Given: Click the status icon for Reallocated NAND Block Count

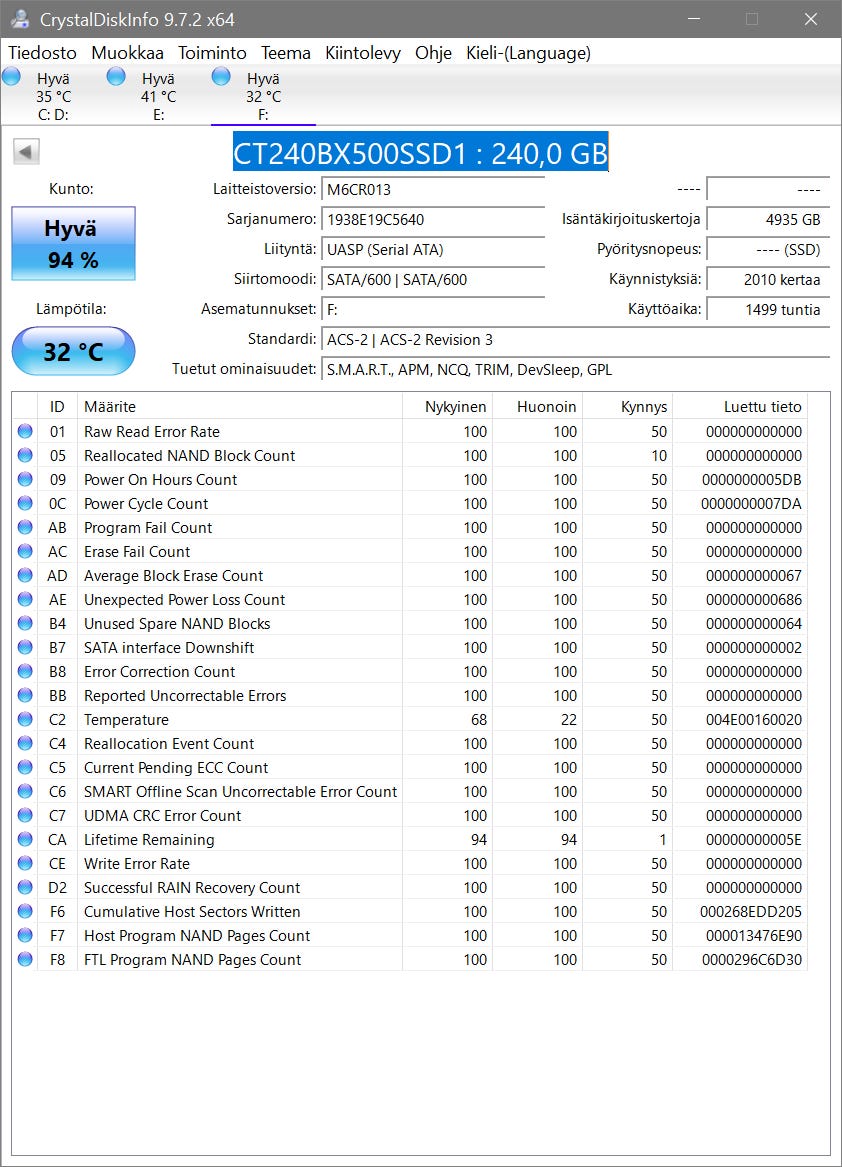Looking at the screenshot, I should click(x=25, y=455).
